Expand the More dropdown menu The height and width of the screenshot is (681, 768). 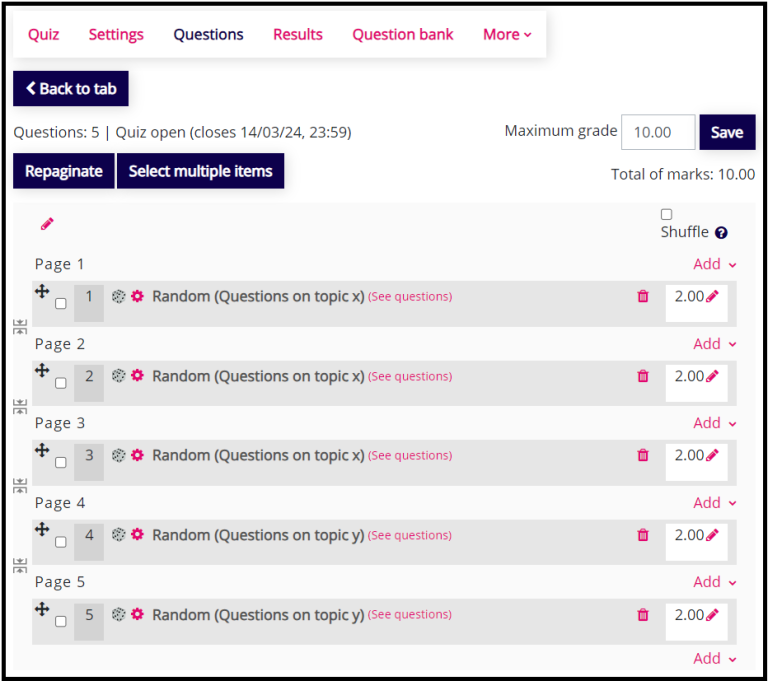pyautogui.click(x=507, y=34)
